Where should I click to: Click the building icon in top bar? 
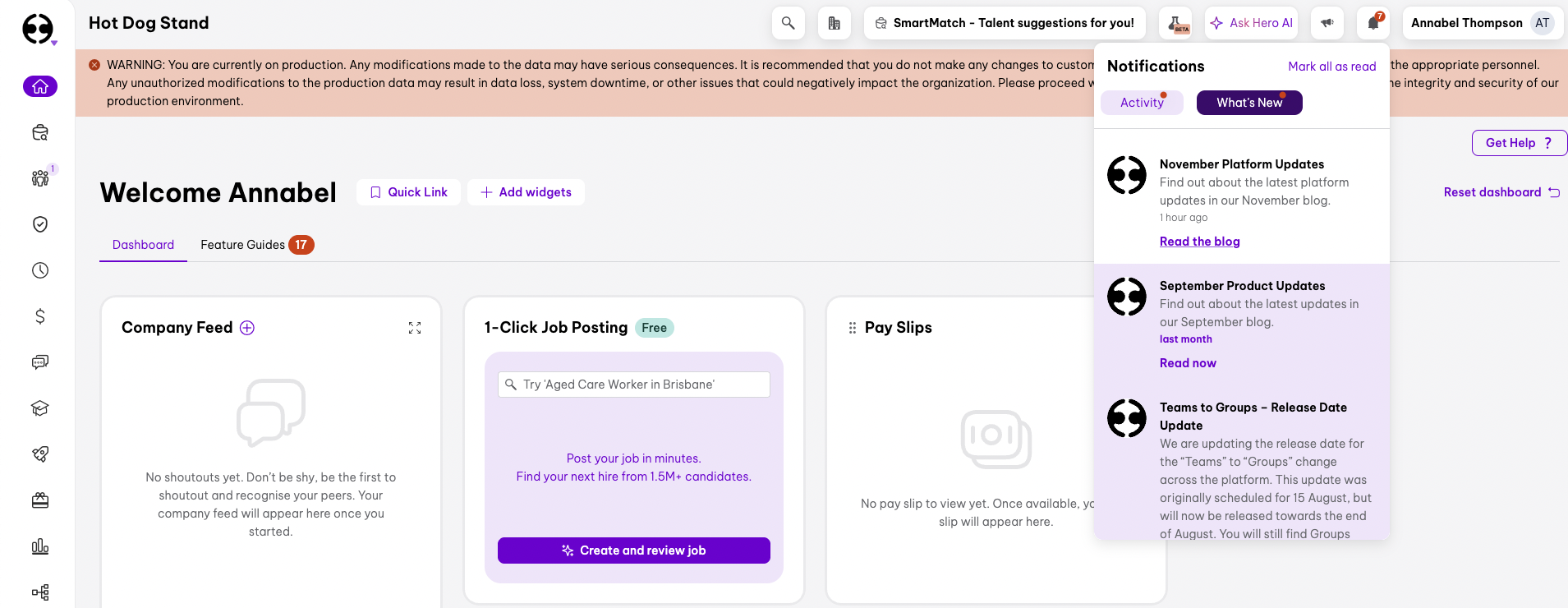(834, 23)
